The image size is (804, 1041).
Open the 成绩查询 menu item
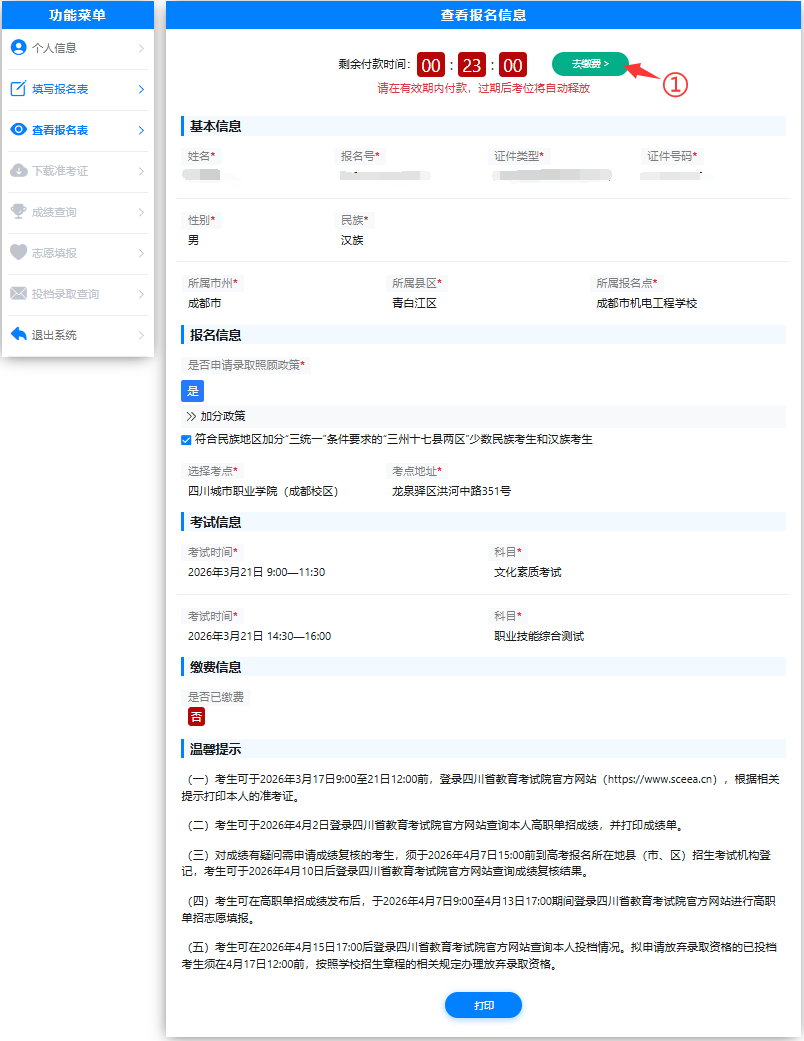click(x=55, y=212)
